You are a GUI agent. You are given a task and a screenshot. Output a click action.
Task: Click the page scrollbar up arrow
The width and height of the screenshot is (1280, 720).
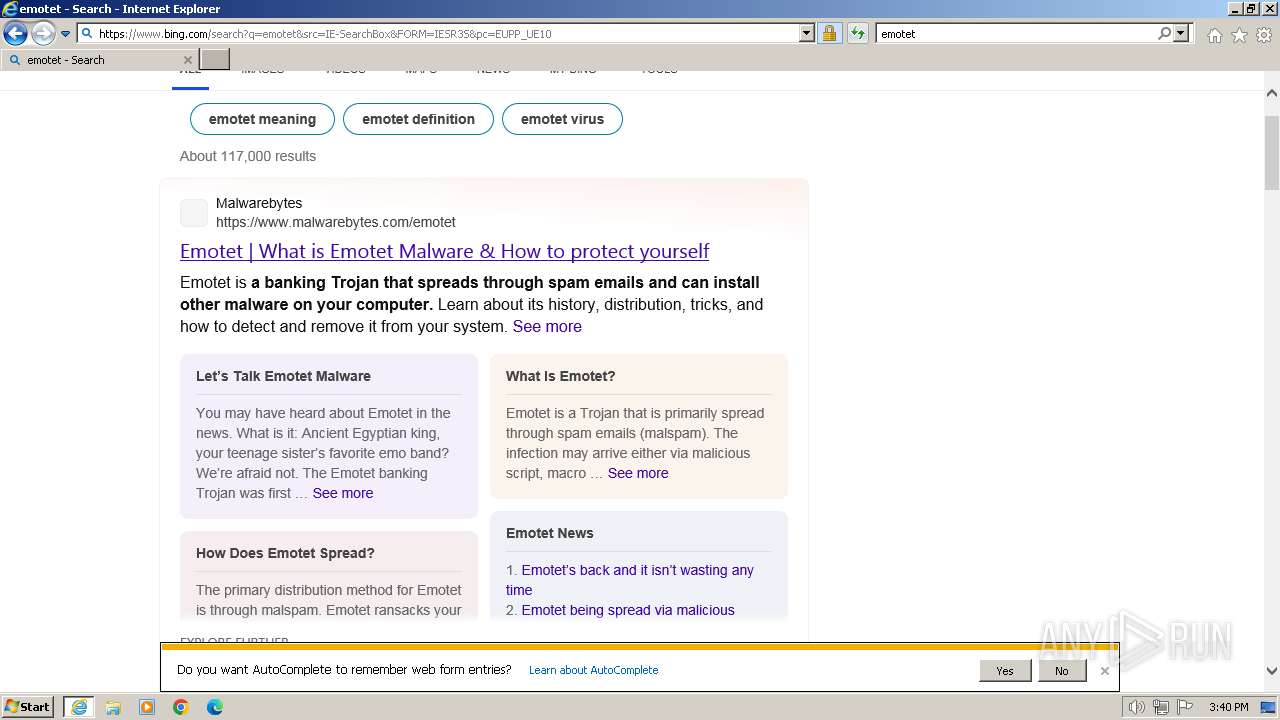pos(1272,93)
